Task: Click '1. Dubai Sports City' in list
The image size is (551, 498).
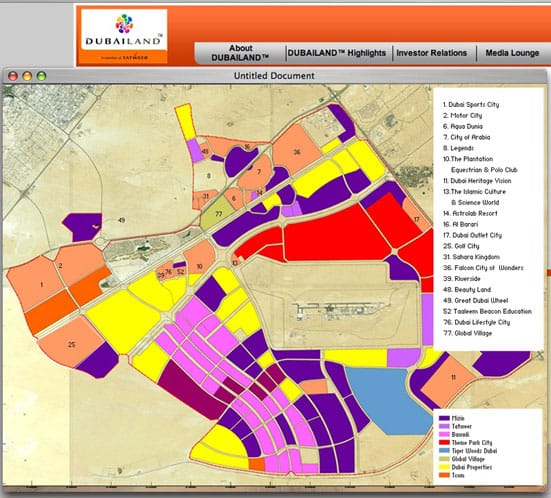Action: pos(471,104)
